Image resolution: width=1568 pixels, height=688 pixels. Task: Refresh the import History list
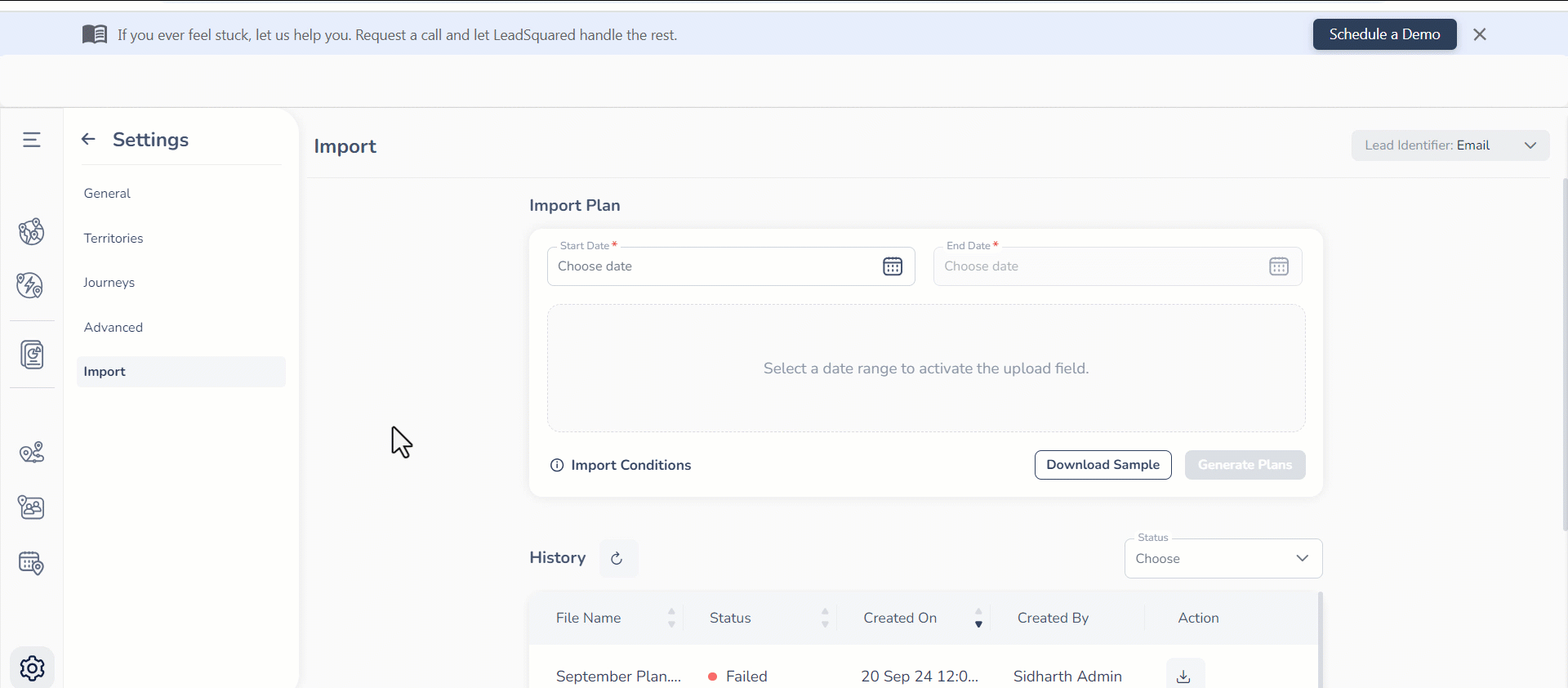[x=617, y=558]
